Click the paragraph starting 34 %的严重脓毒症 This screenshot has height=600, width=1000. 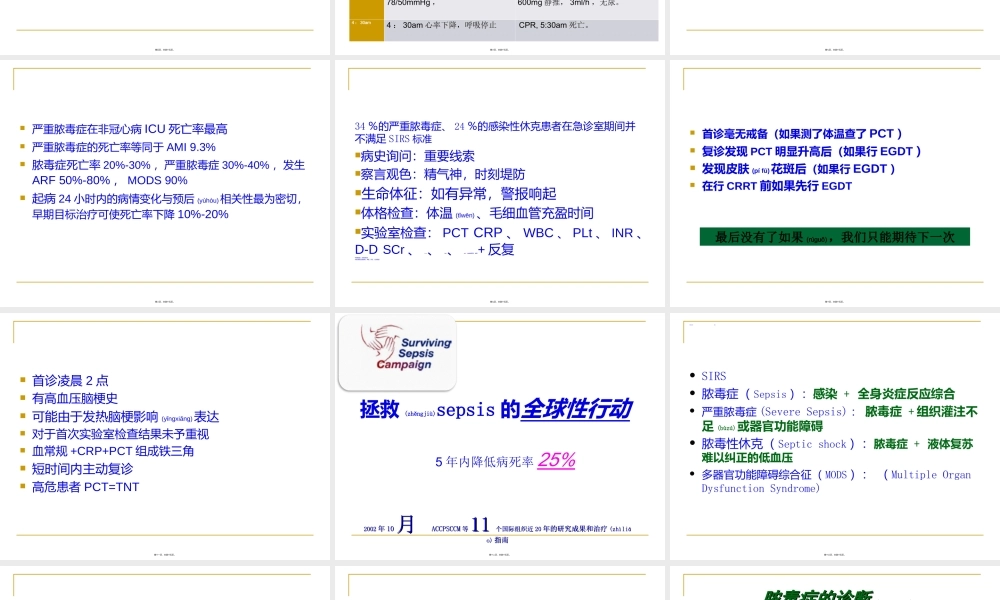point(495,132)
